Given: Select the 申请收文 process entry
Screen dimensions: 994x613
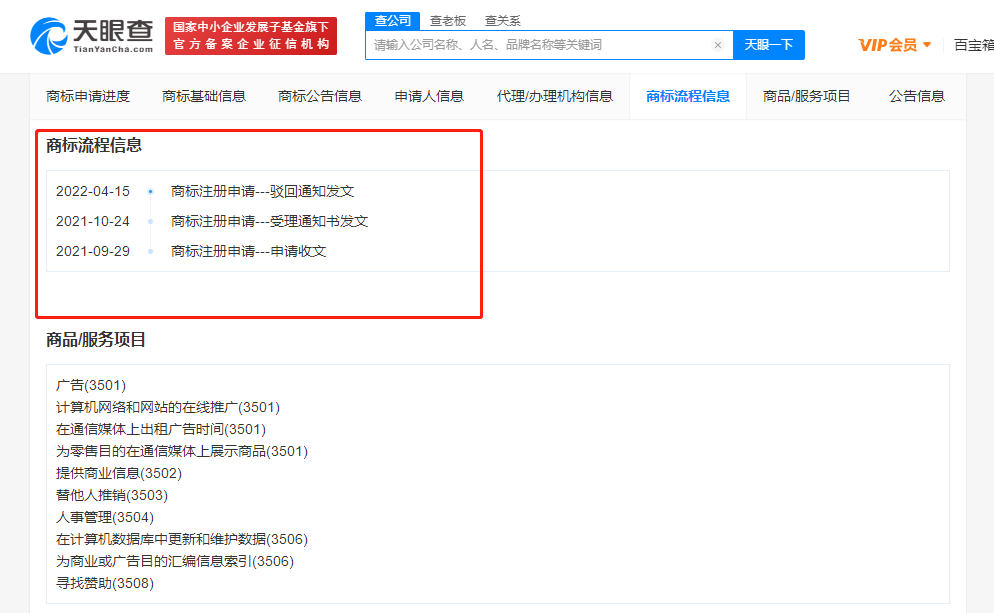Looking at the screenshot, I should [x=248, y=252].
